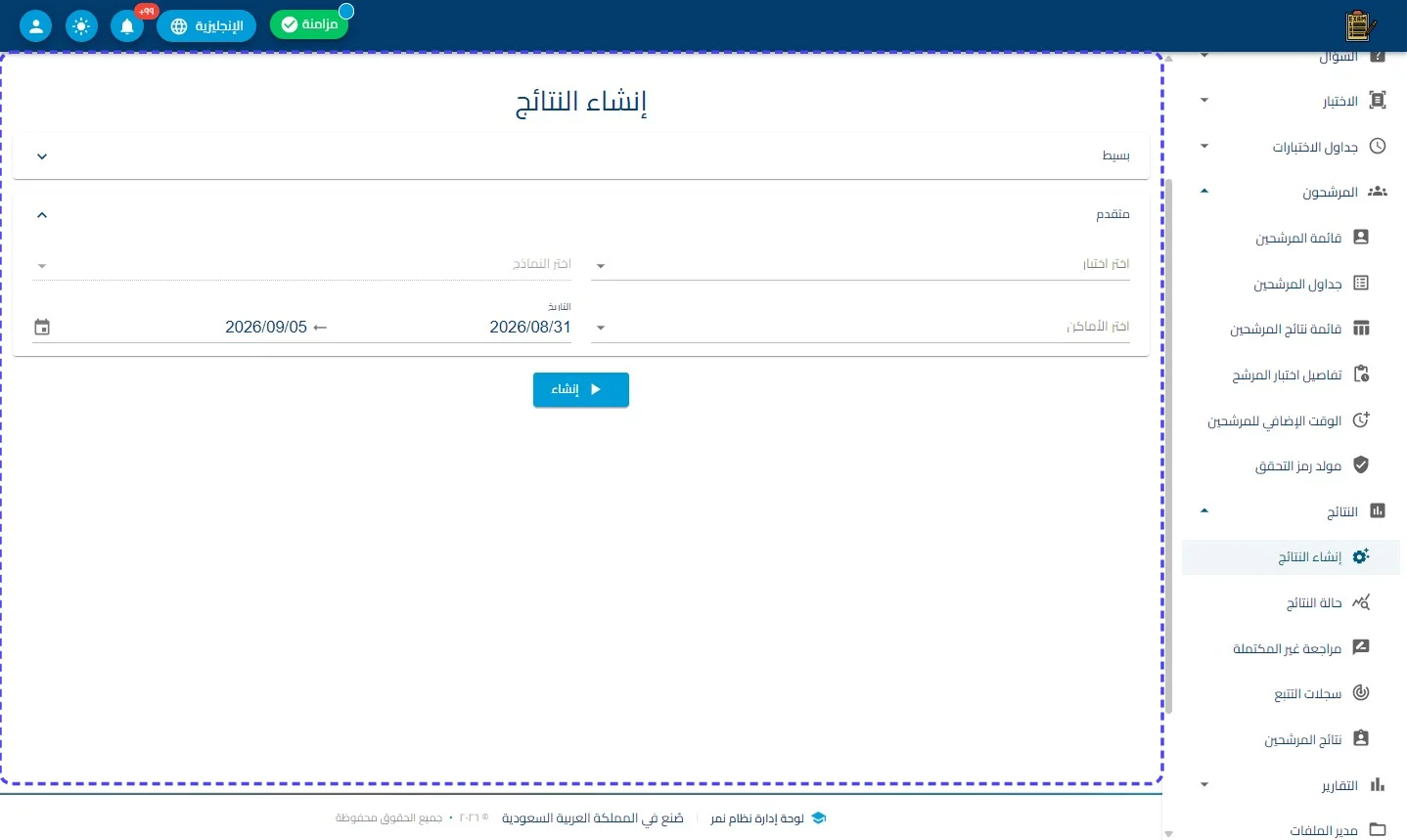Open the اختر النماذج dropdown
1407x840 pixels.
click(x=301, y=264)
